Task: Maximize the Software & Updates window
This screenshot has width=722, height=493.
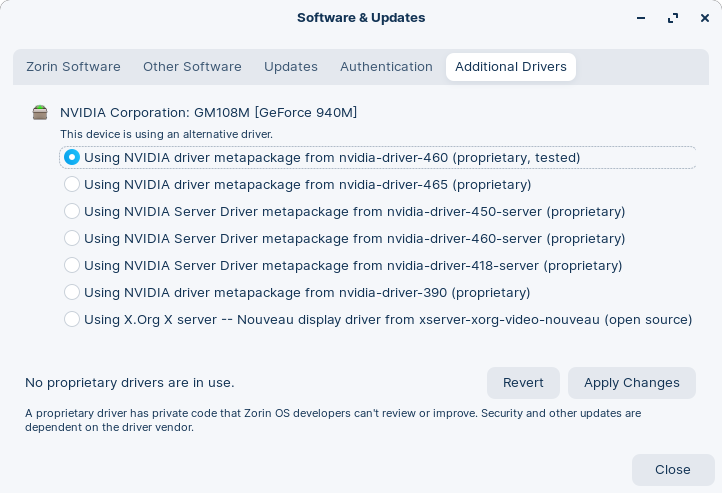Action: click(673, 18)
